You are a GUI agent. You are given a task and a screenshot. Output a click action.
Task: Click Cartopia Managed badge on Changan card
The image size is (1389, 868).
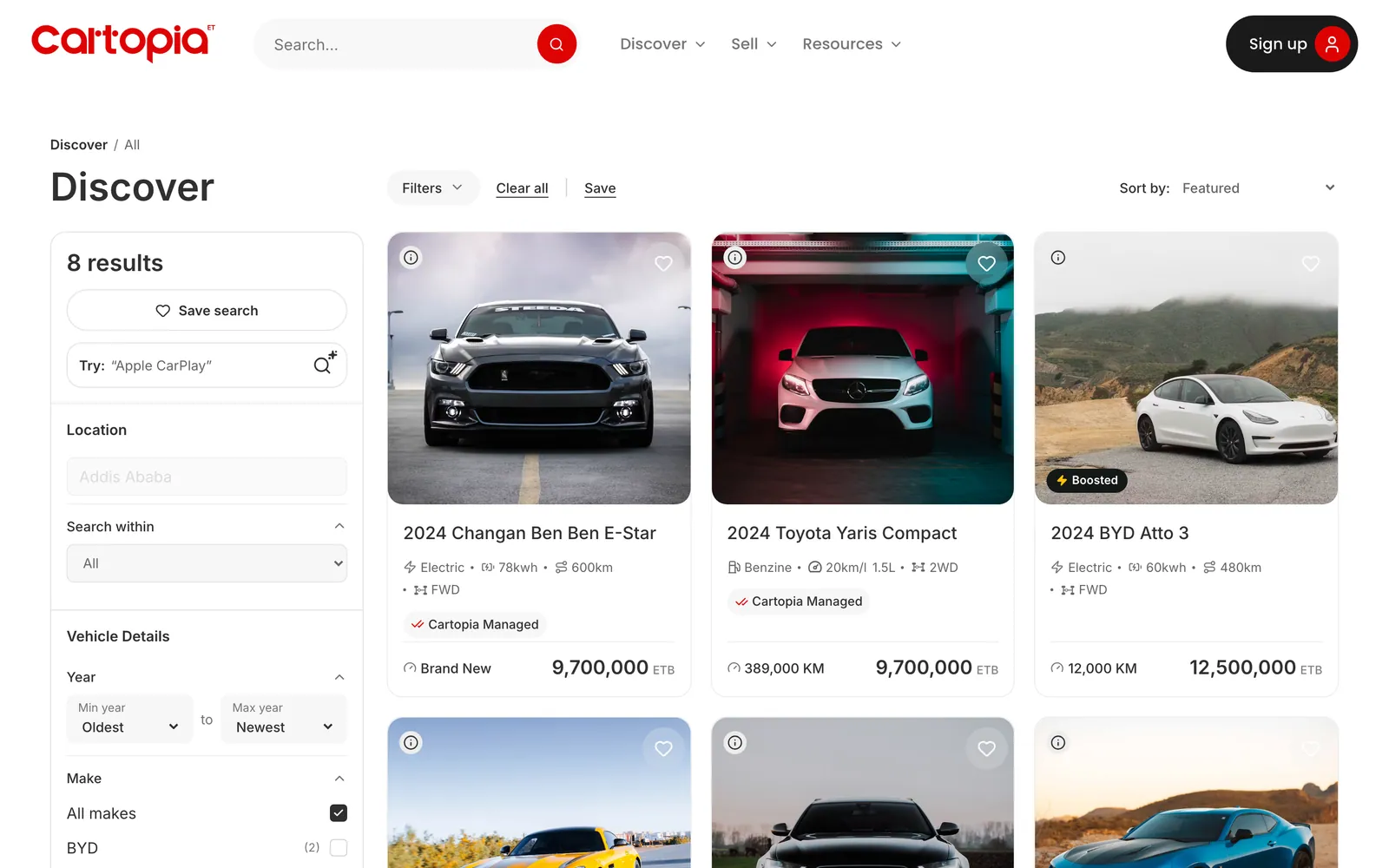475,624
